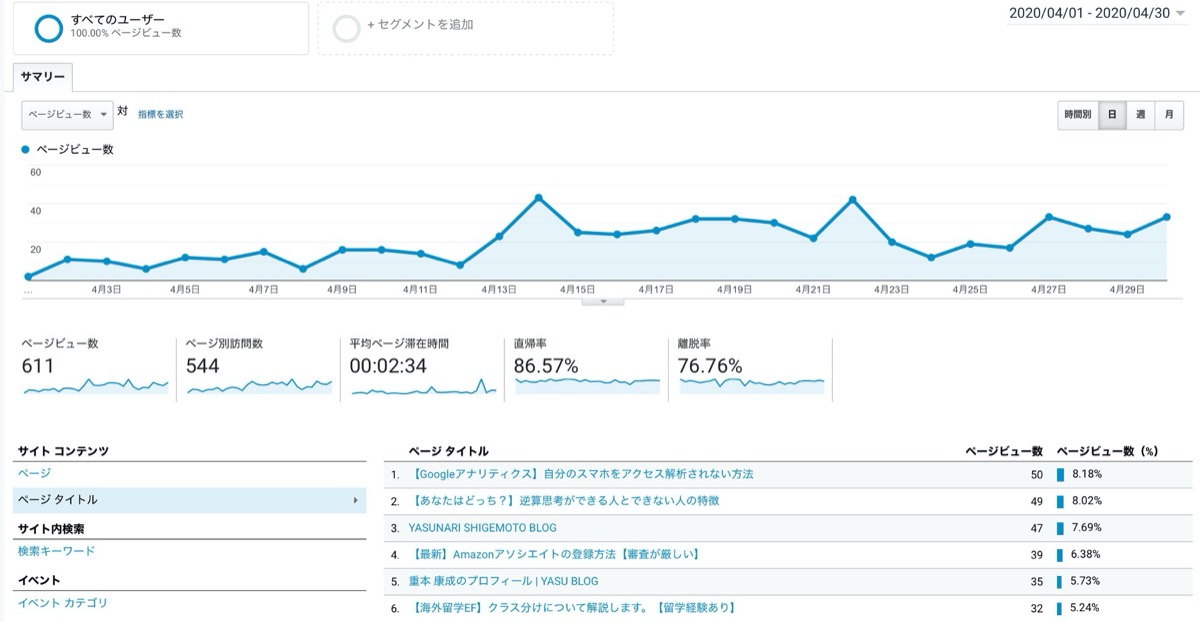The height and width of the screenshot is (622, 1200).
Task: Switch graph to 月 view
Action: coord(1169,115)
